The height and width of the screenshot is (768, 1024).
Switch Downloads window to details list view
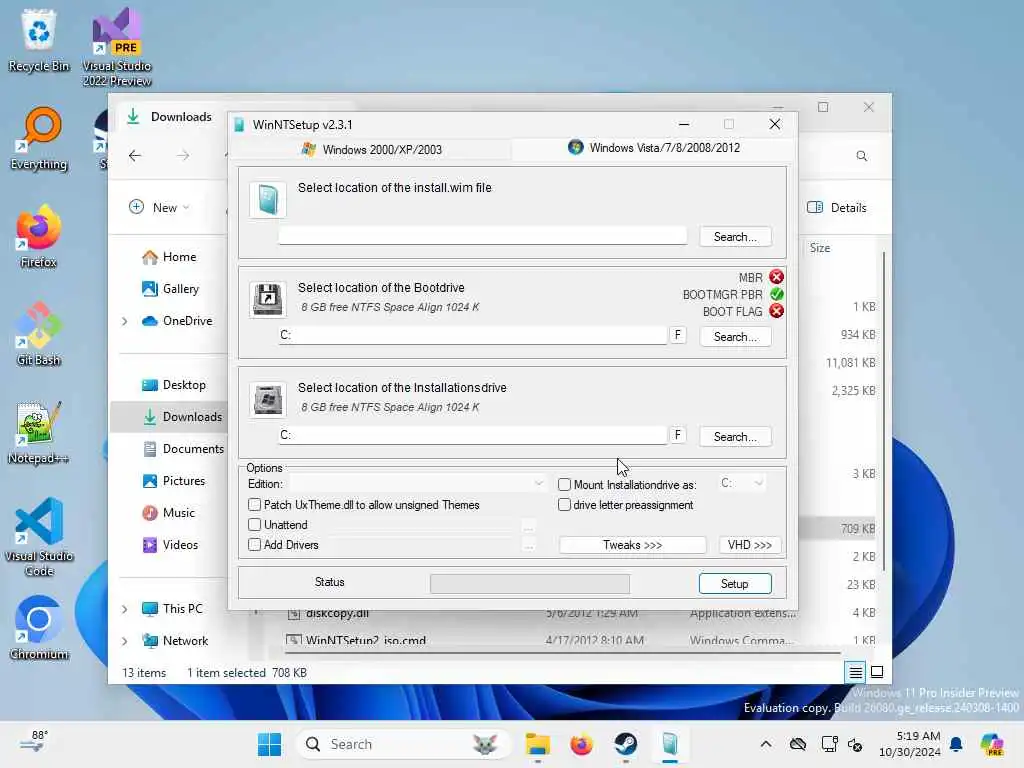click(855, 672)
